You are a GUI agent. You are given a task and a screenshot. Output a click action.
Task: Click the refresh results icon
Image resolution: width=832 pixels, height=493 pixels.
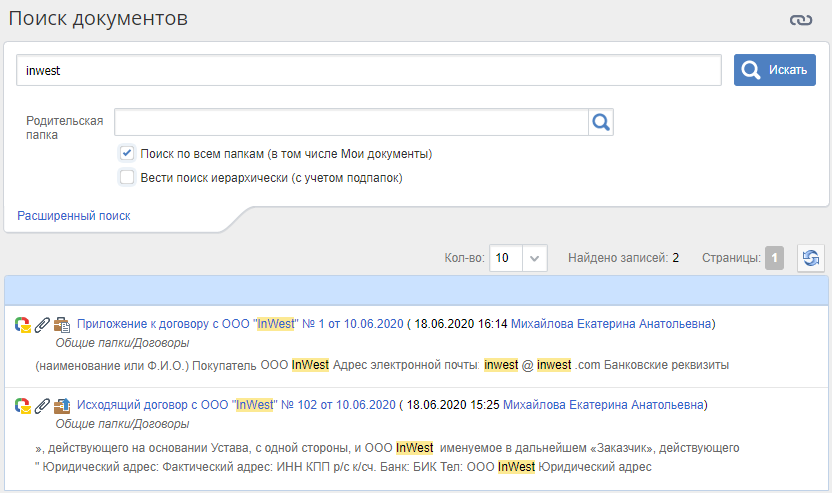(810, 258)
